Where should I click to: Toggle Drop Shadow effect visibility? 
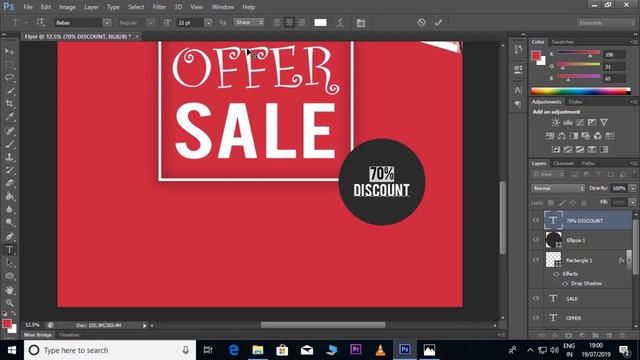tap(565, 283)
